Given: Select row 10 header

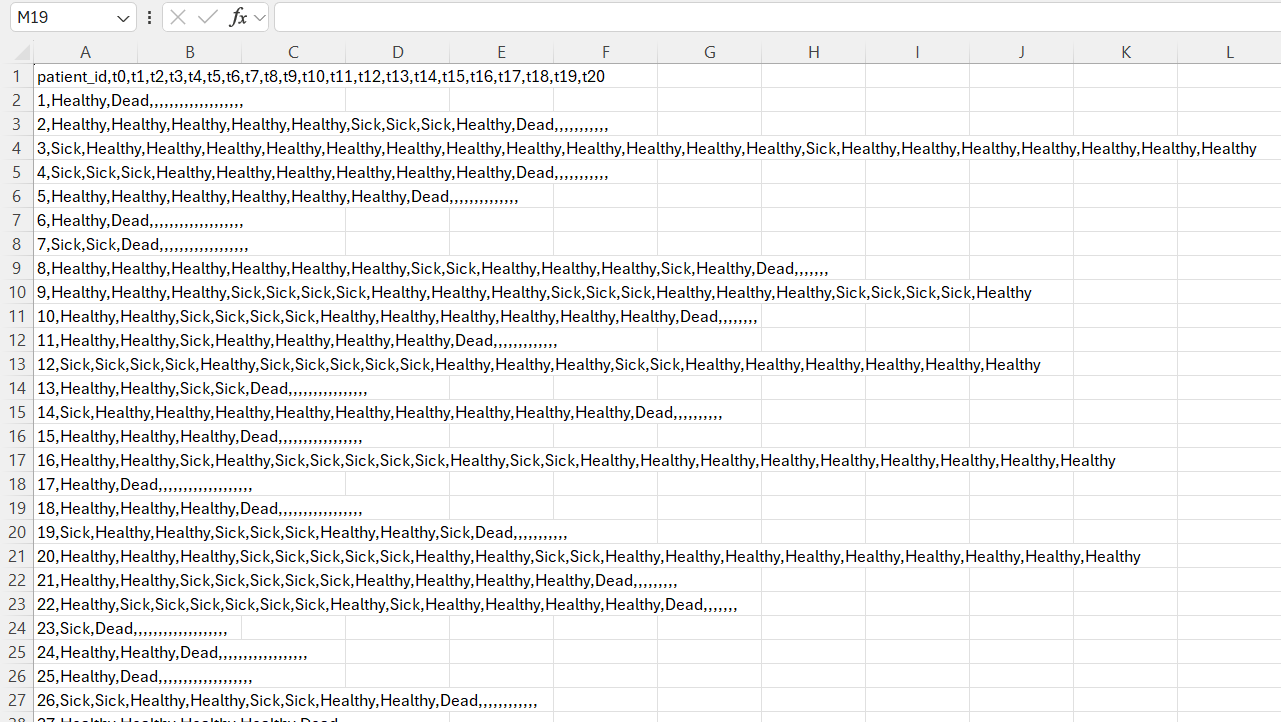Looking at the screenshot, I should tap(17, 292).
